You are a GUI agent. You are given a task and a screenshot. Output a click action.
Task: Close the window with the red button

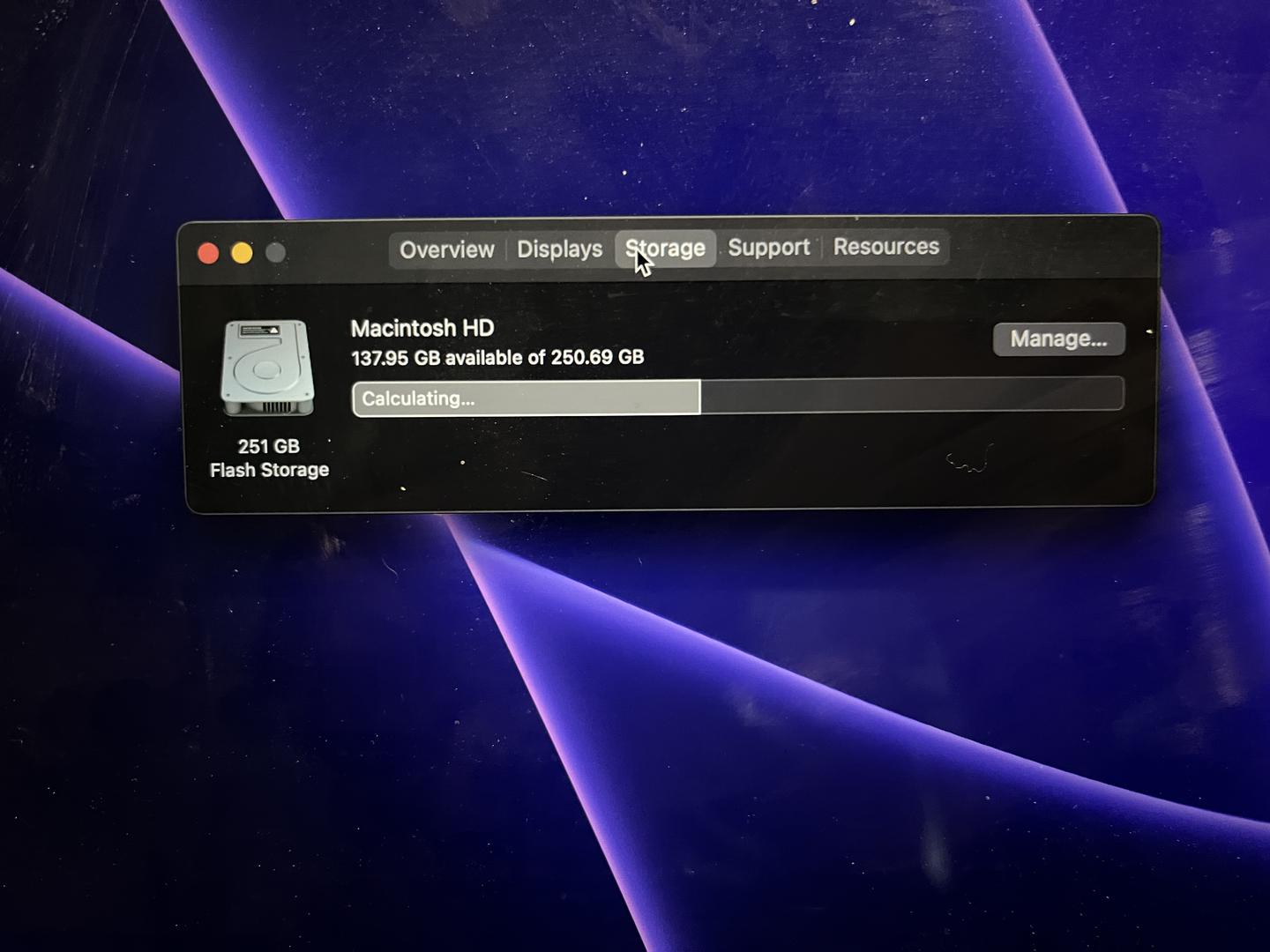[208, 254]
